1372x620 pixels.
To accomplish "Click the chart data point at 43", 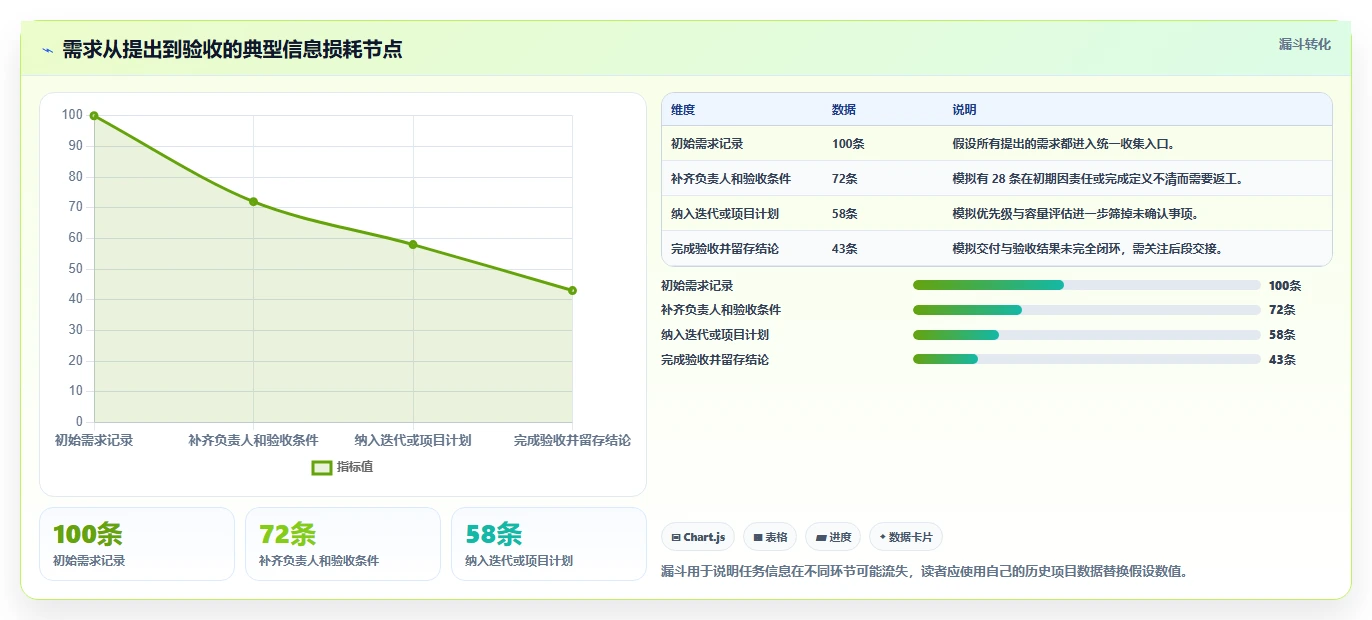I will pos(572,291).
